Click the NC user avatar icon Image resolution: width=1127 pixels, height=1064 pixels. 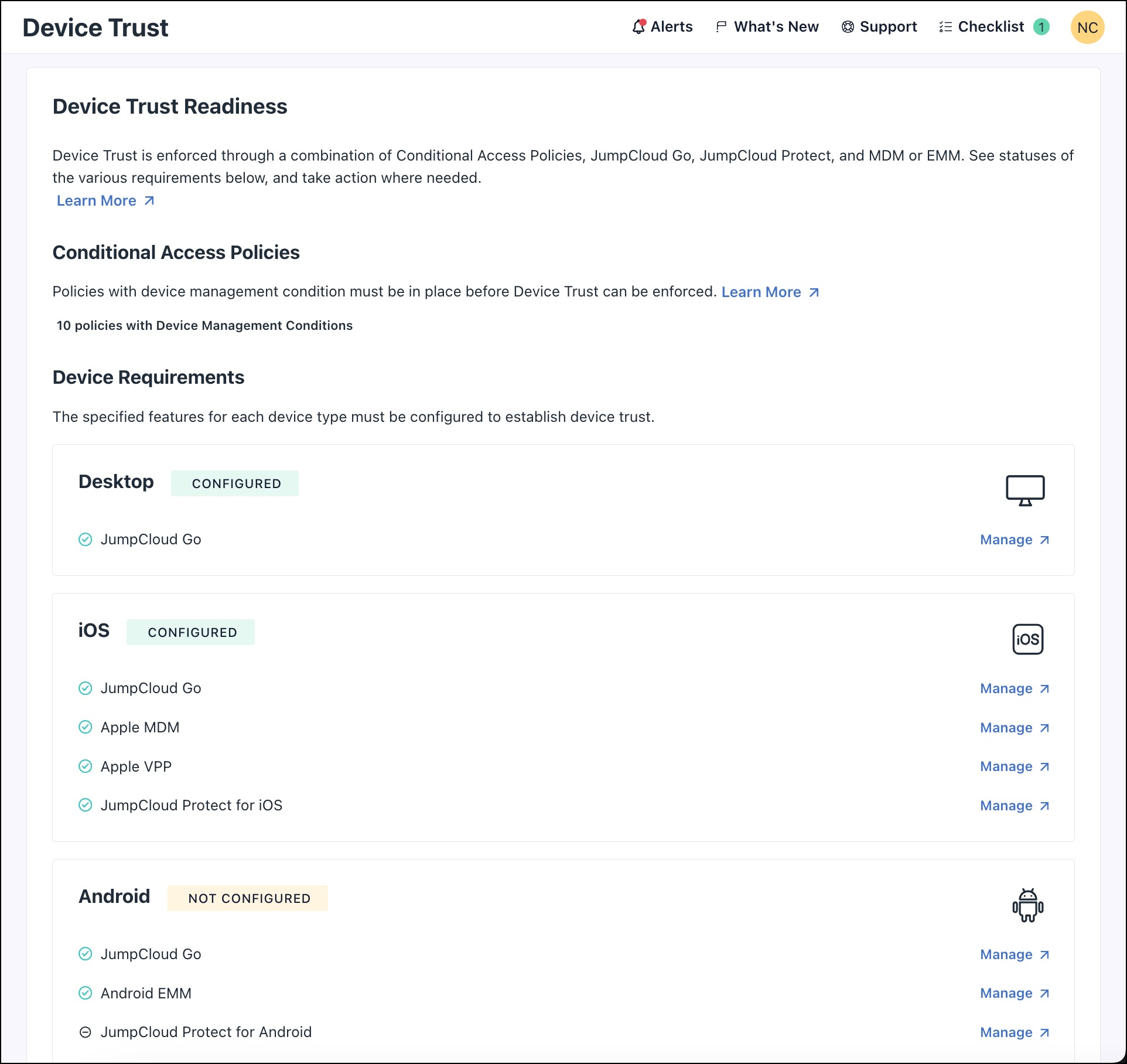pos(1088,27)
